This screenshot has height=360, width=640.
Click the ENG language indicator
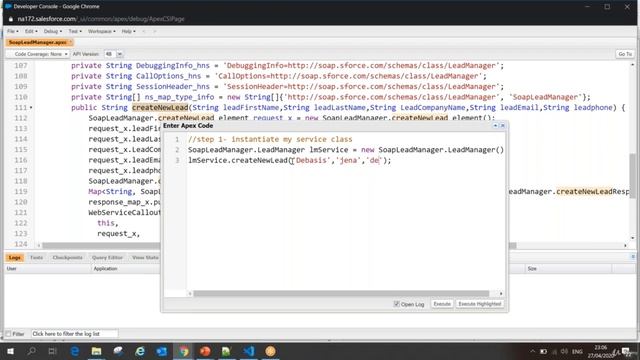click(577, 351)
